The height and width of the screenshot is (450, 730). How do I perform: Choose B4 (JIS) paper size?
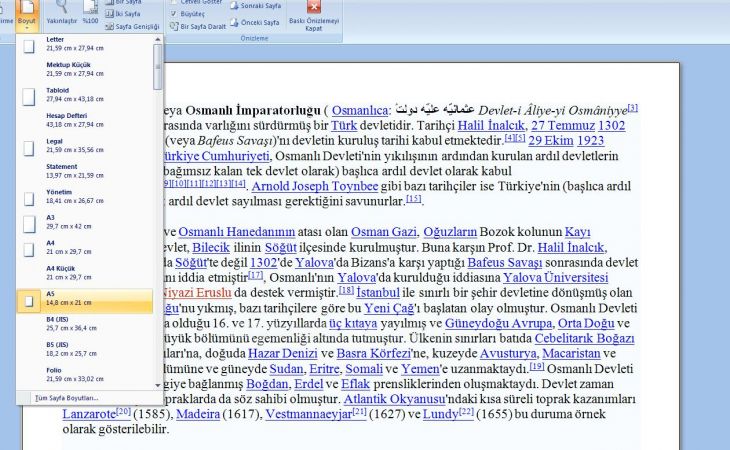[x=84, y=323]
